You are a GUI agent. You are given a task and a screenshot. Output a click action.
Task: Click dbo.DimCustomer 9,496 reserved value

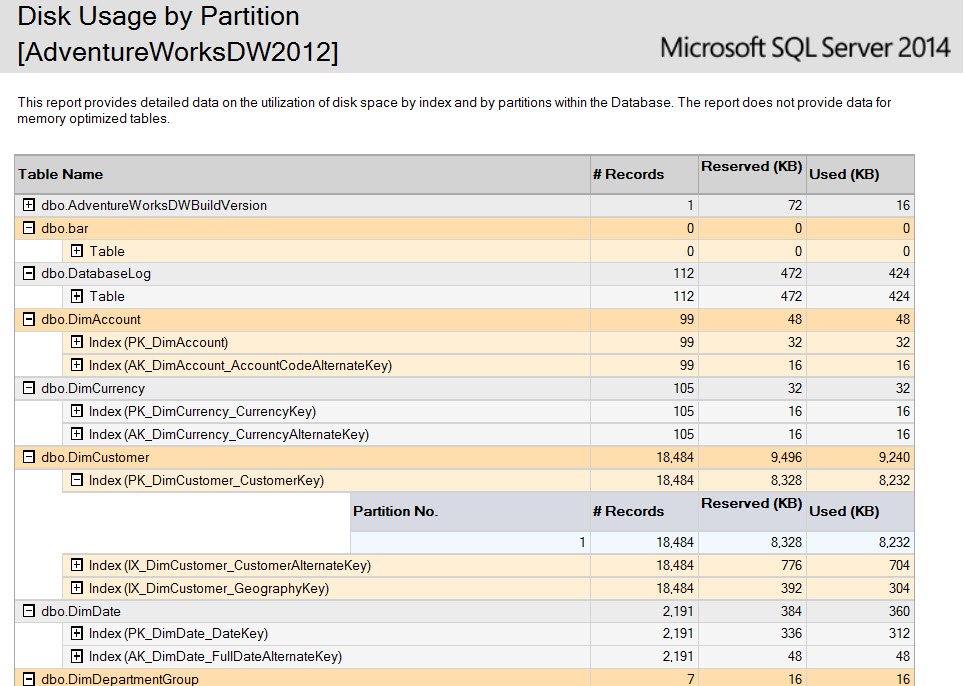point(784,457)
